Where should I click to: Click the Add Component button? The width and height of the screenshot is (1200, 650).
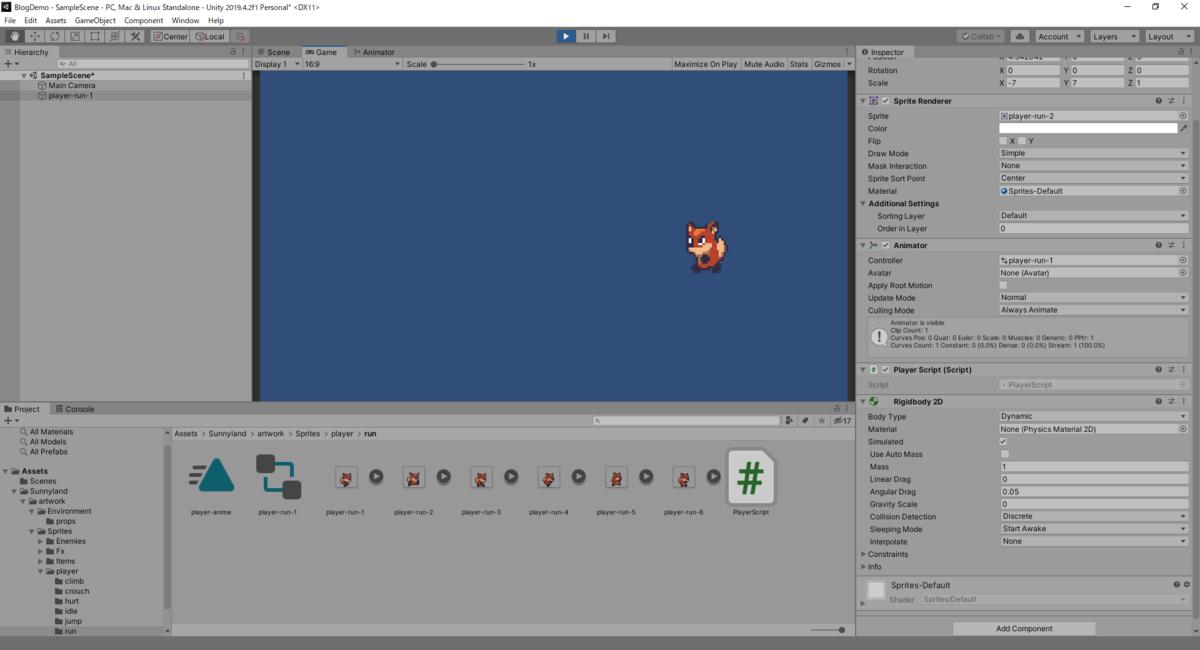(x=1024, y=629)
